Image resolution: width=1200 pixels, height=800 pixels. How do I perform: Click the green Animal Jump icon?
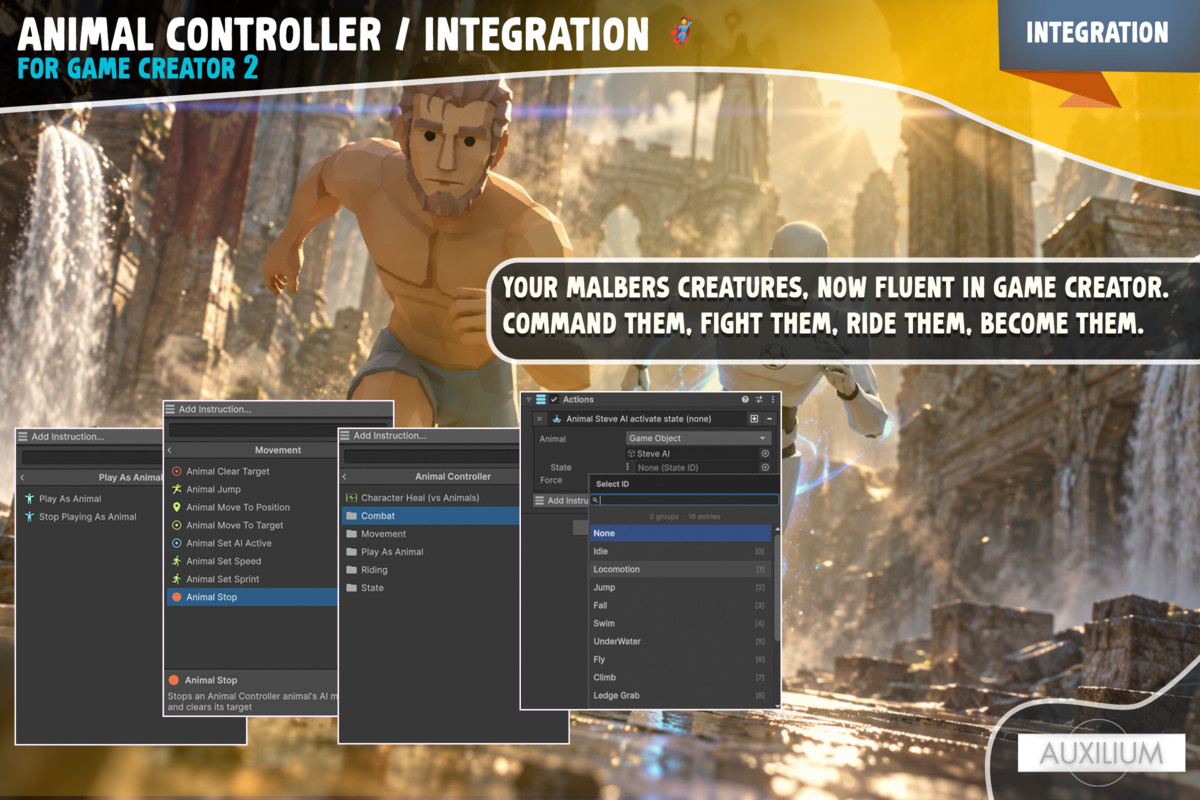[177, 489]
